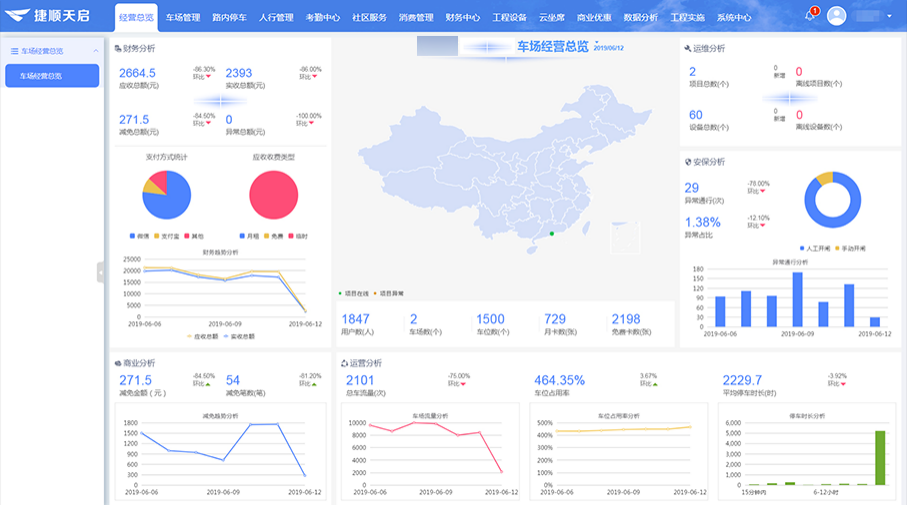Toggle the 手动开闸 legend entry
The width and height of the screenshot is (907, 506).
[x=850, y=249]
